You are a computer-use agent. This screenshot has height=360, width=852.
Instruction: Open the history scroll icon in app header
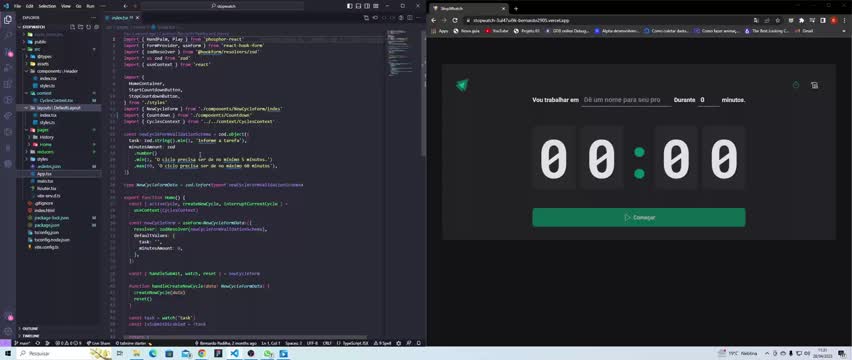point(815,85)
